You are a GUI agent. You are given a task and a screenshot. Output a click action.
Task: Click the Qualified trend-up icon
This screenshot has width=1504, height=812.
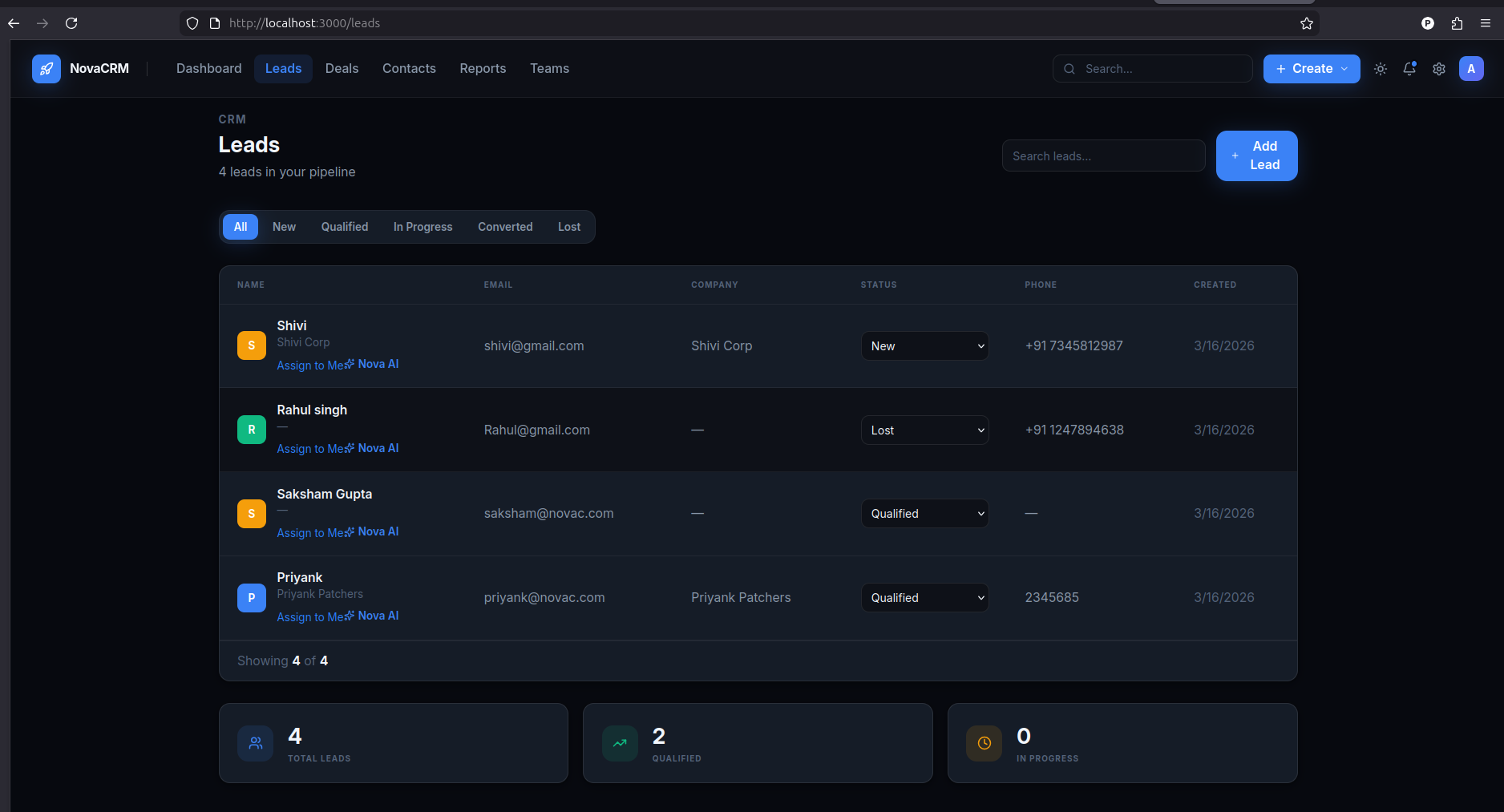(620, 743)
